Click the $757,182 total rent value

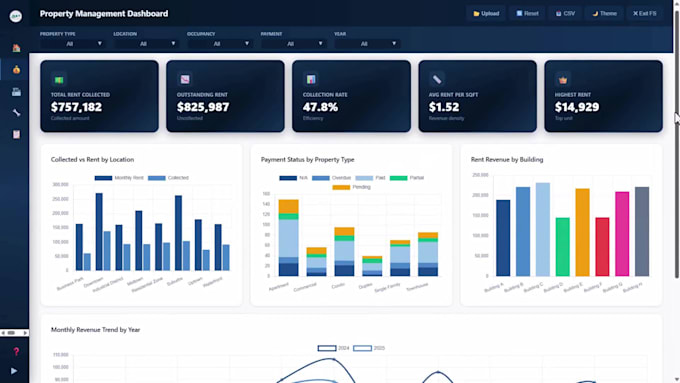click(x=76, y=107)
